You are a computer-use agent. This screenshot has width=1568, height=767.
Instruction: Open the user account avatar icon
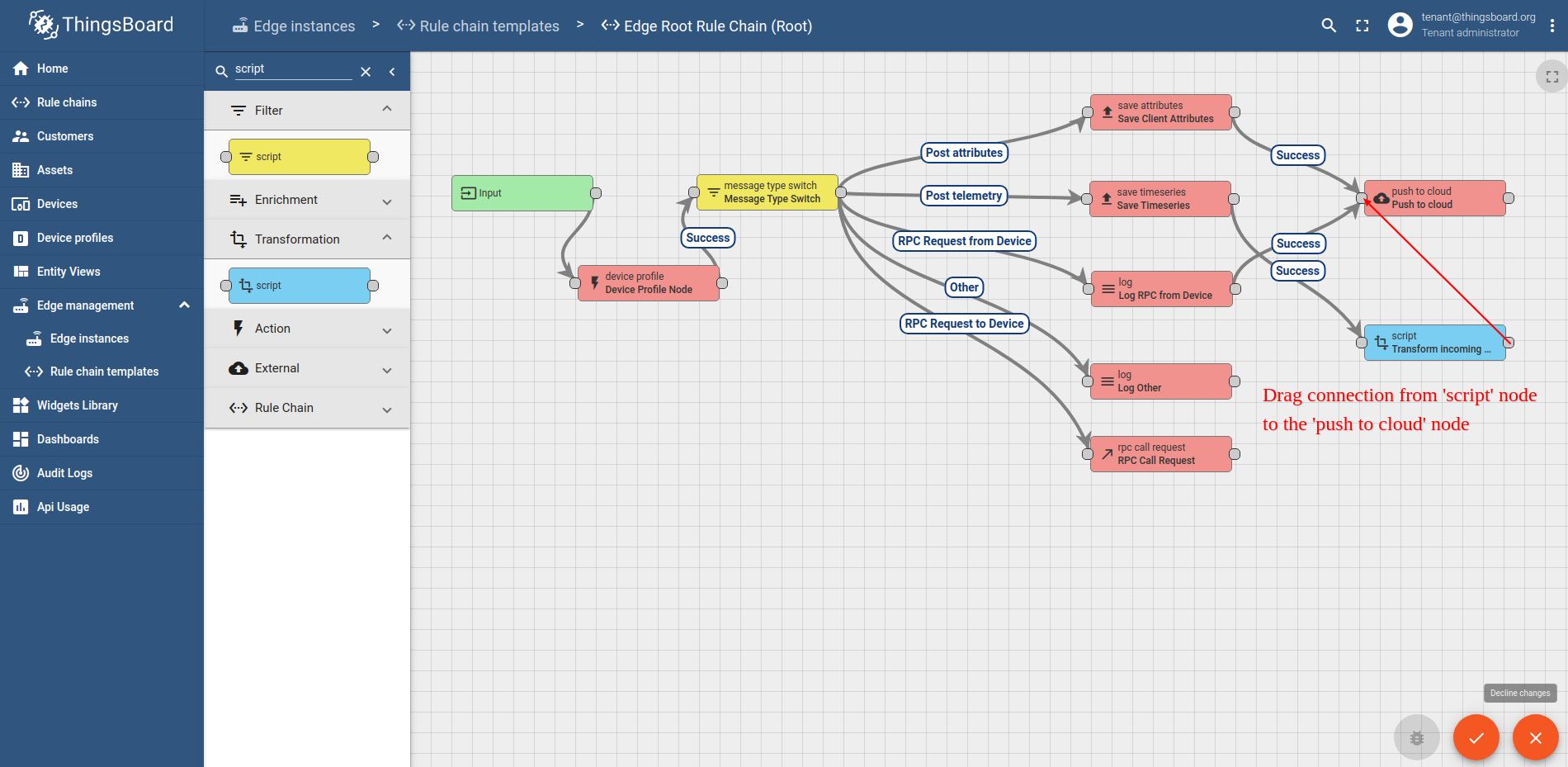tap(1400, 25)
